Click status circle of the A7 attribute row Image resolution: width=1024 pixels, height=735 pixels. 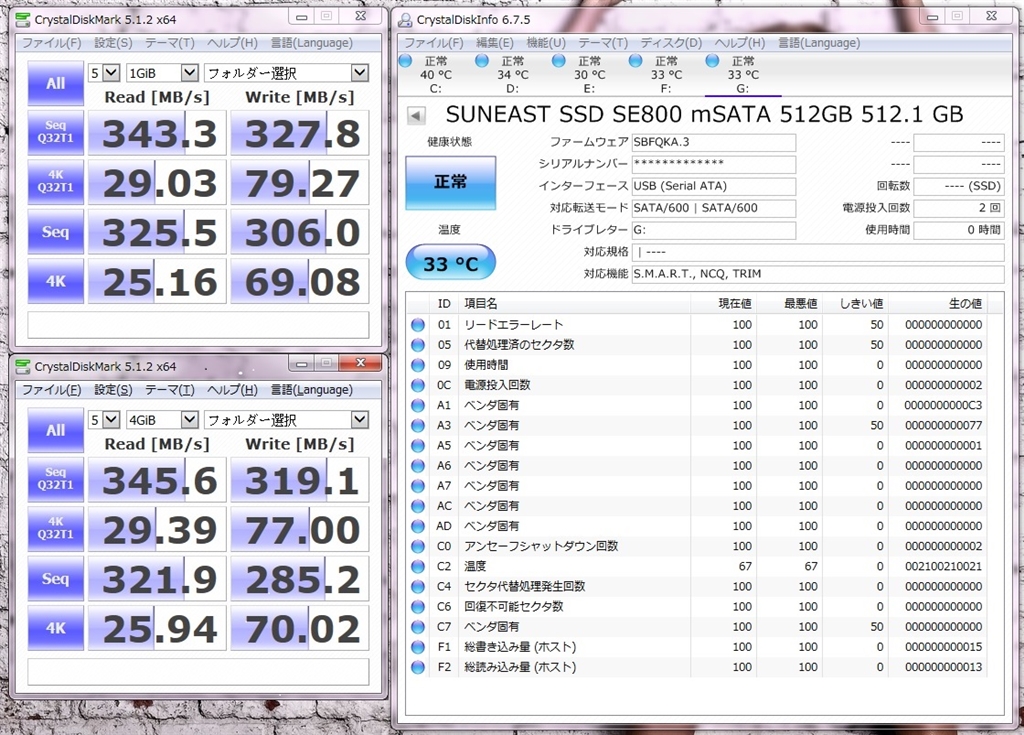pyautogui.click(x=418, y=486)
